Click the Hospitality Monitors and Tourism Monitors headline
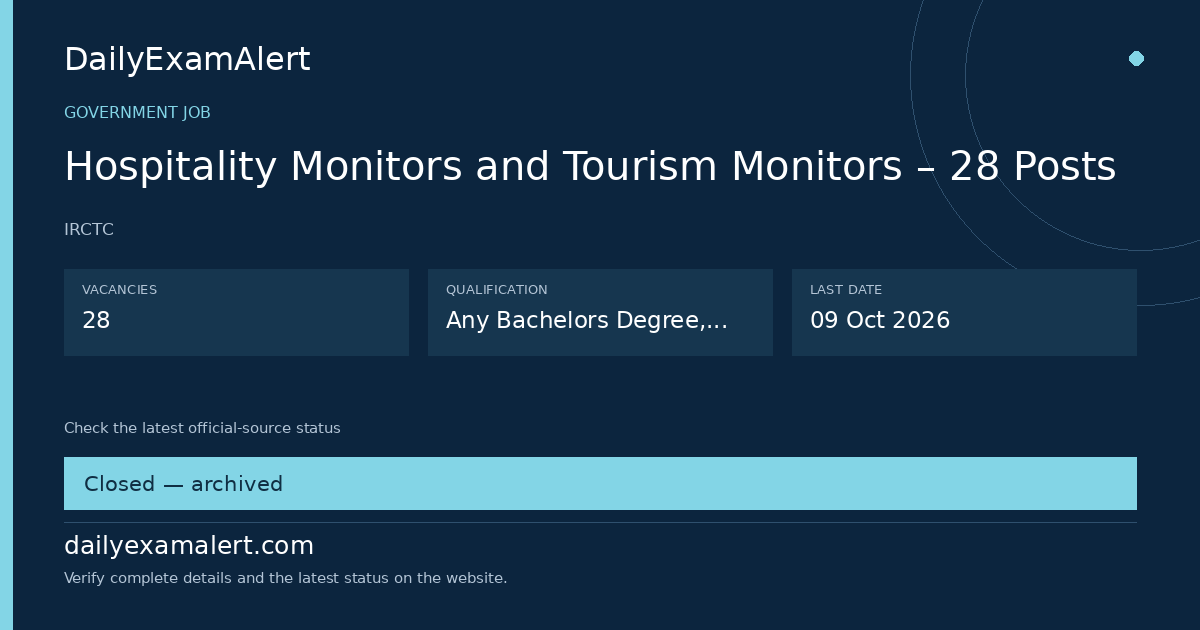 (x=590, y=166)
